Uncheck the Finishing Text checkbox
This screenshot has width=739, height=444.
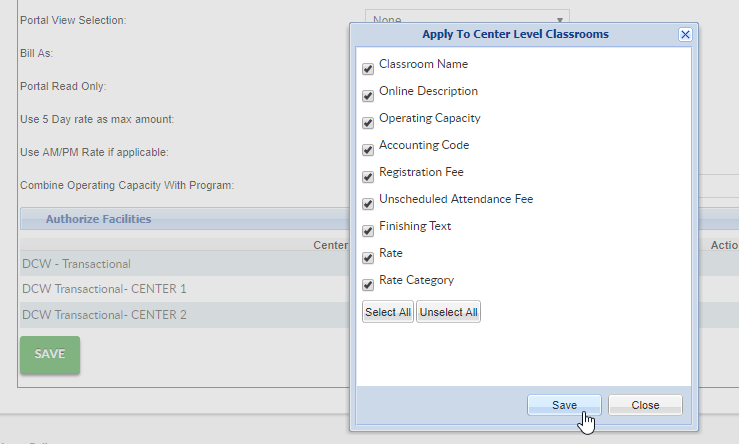pos(368,231)
